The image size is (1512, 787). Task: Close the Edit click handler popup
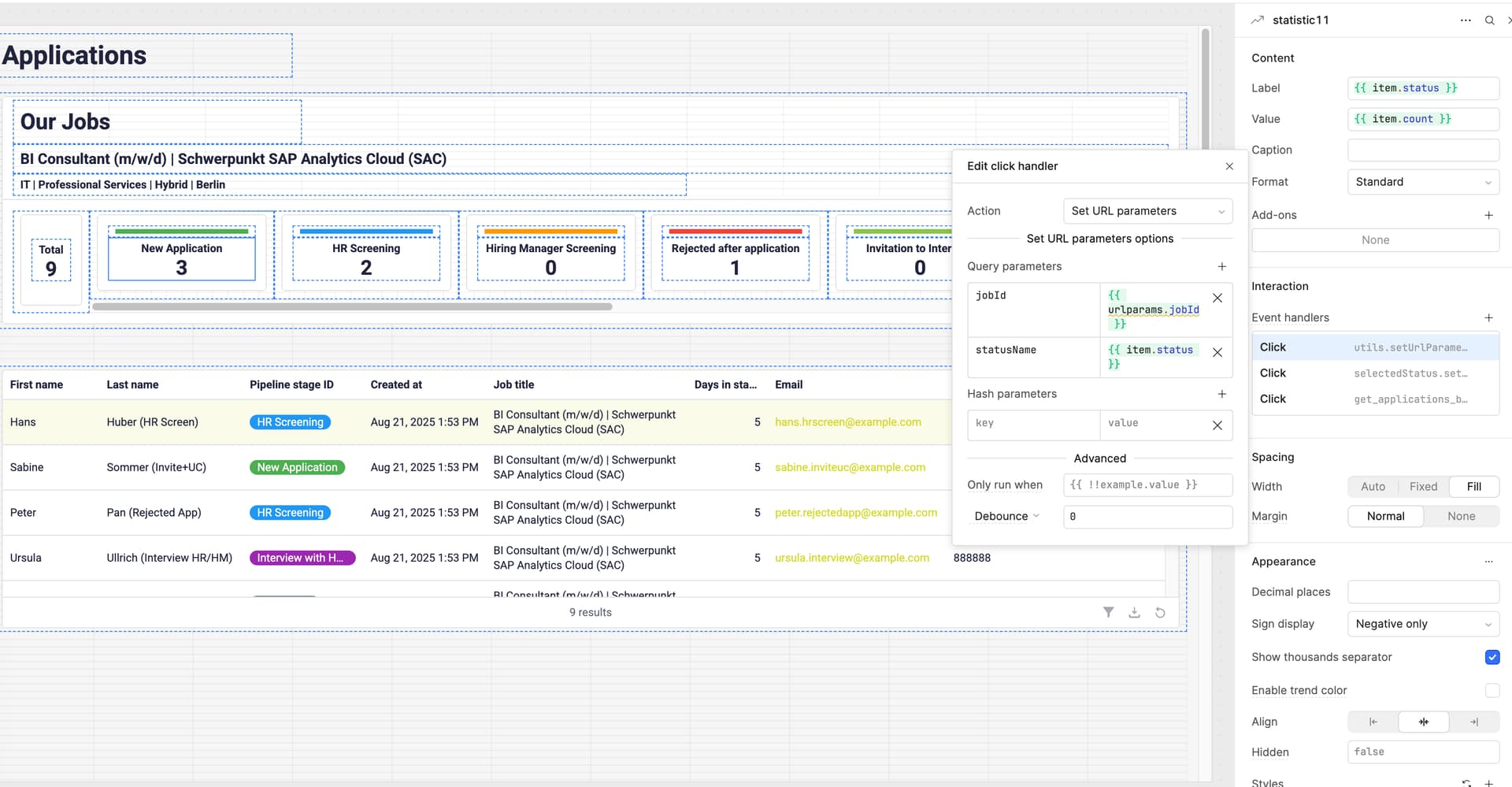[x=1229, y=166]
